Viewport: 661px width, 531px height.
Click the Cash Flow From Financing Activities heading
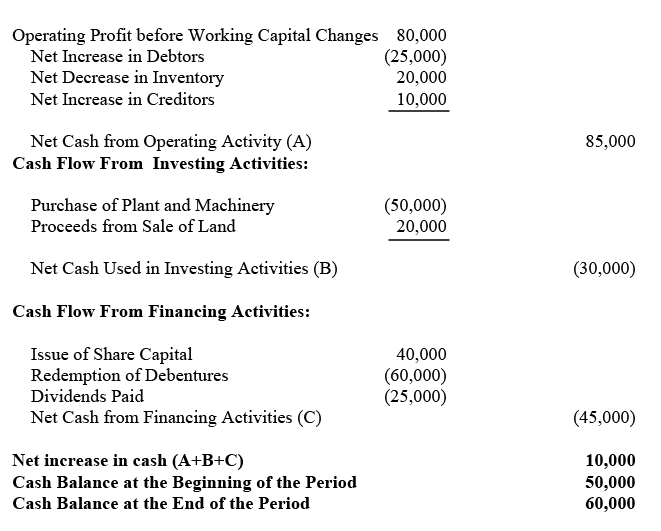[x=160, y=311]
